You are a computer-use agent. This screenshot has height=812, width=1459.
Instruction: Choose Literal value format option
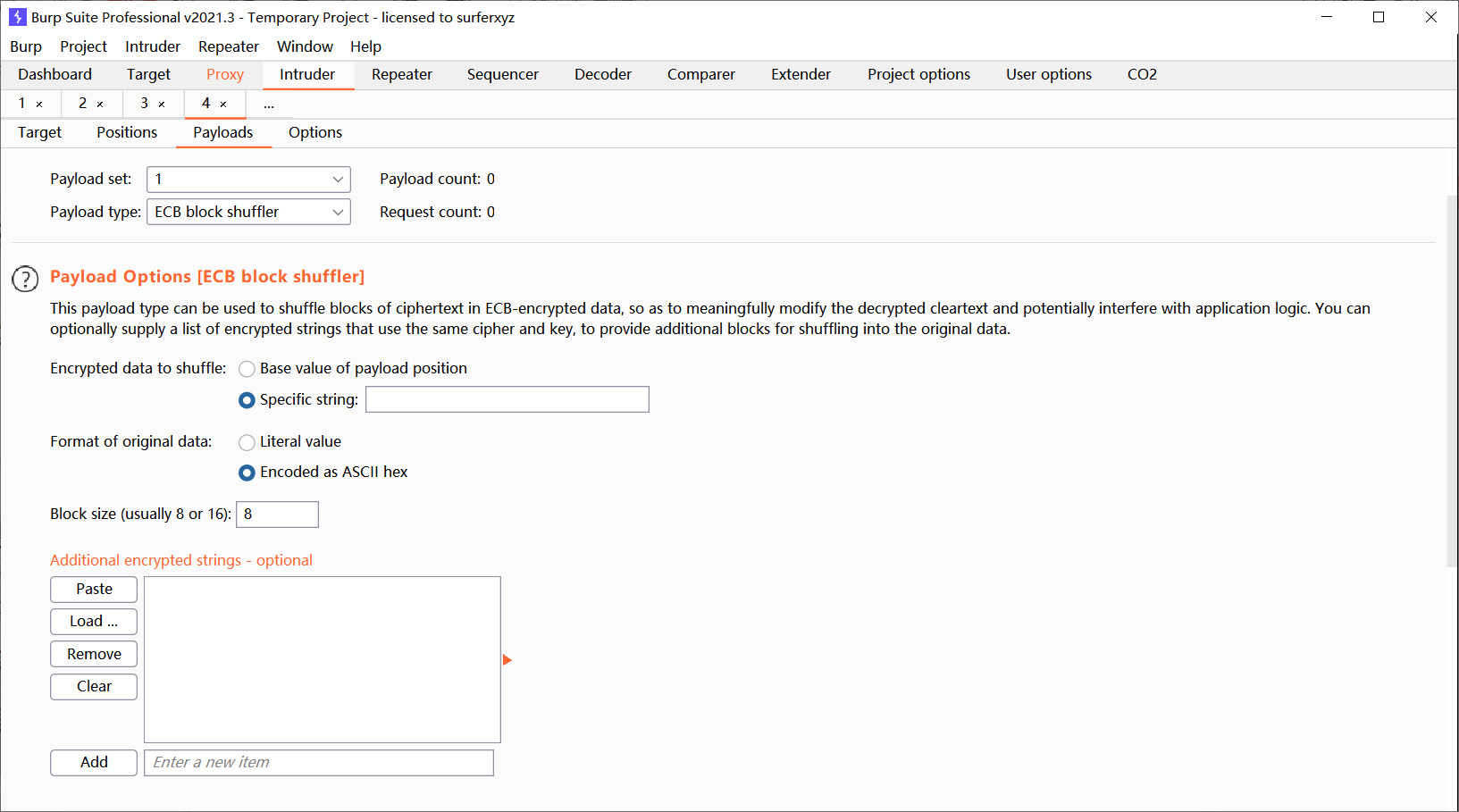point(247,442)
